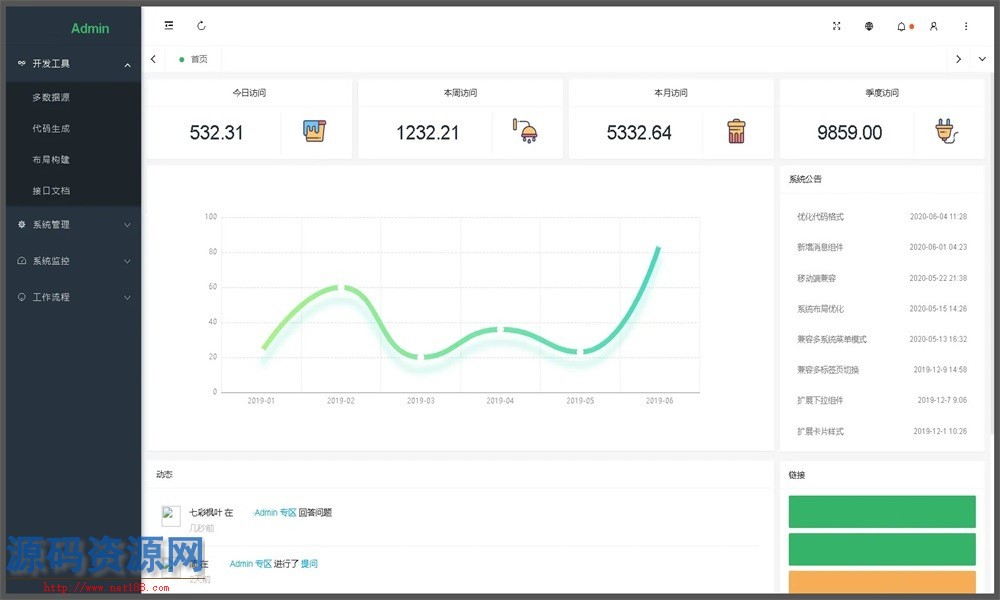Click the trash bin icon in 本月访问 card
This screenshot has height=600, width=1000.
(x=736, y=131)
